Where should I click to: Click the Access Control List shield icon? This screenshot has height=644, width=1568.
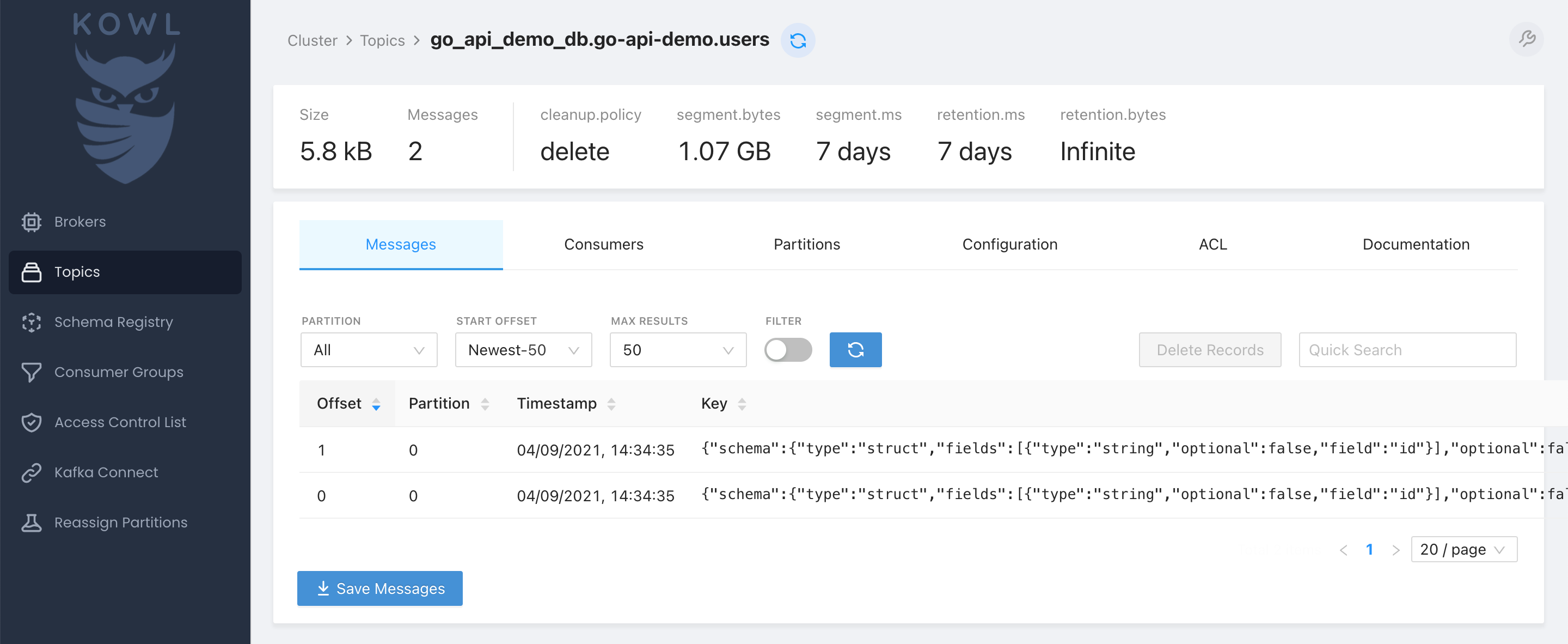[31, 422]
